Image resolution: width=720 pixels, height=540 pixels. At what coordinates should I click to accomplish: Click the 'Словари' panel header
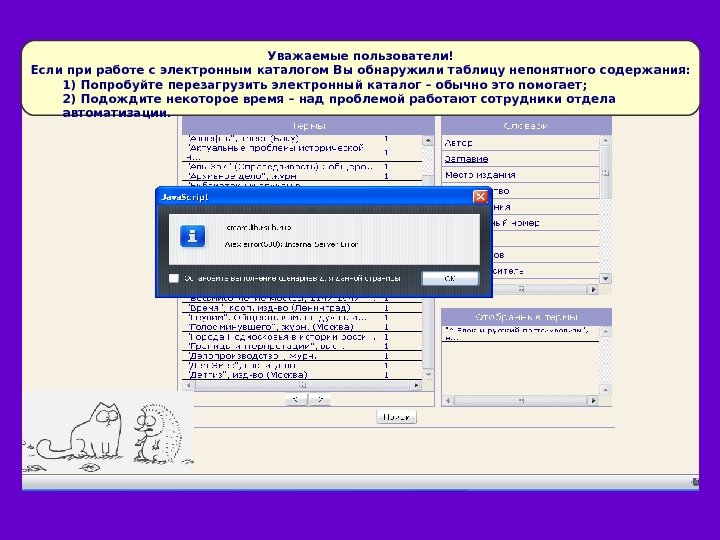(526, 126)
